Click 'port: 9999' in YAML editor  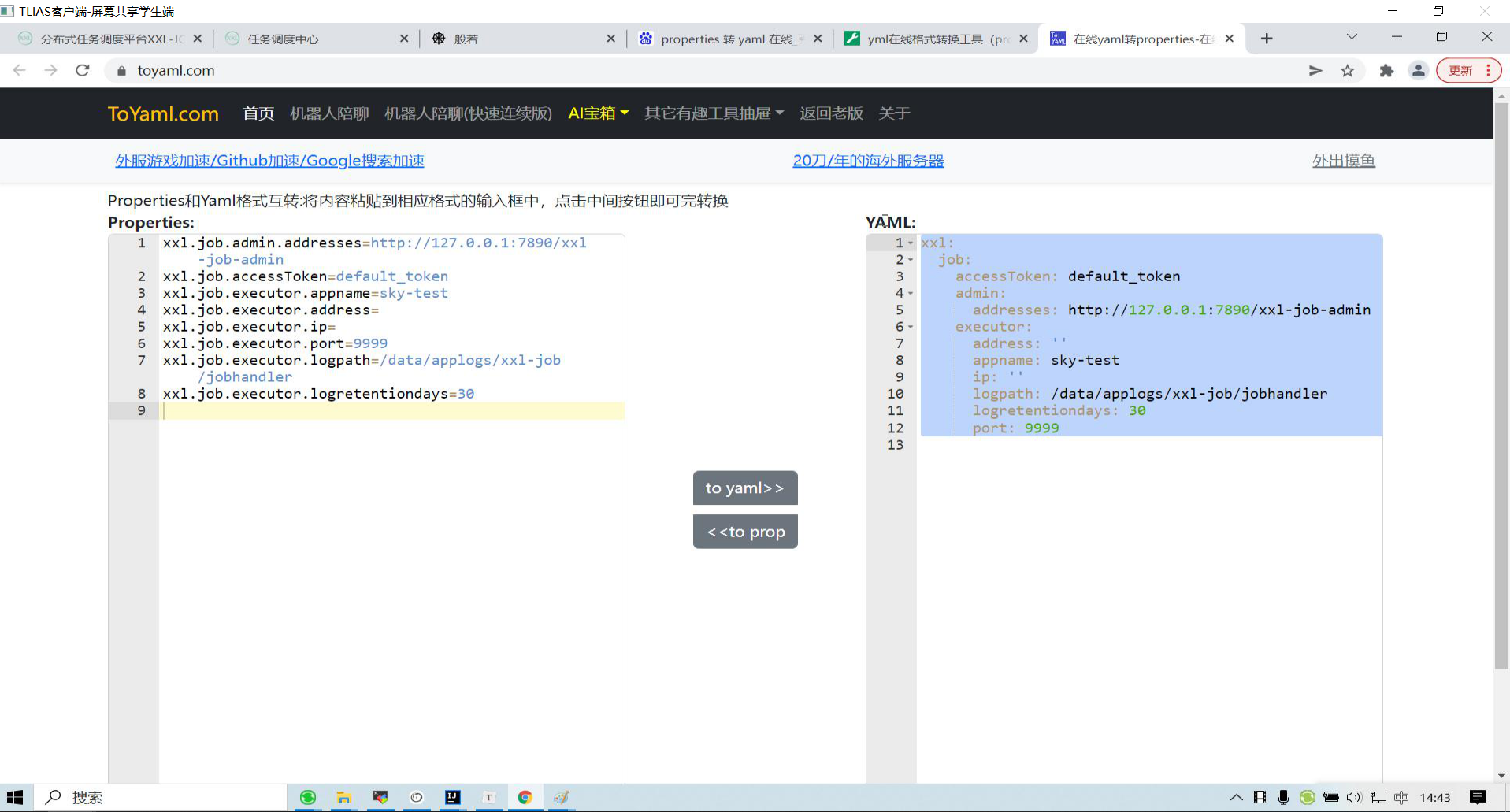(x=1015, y=428)
